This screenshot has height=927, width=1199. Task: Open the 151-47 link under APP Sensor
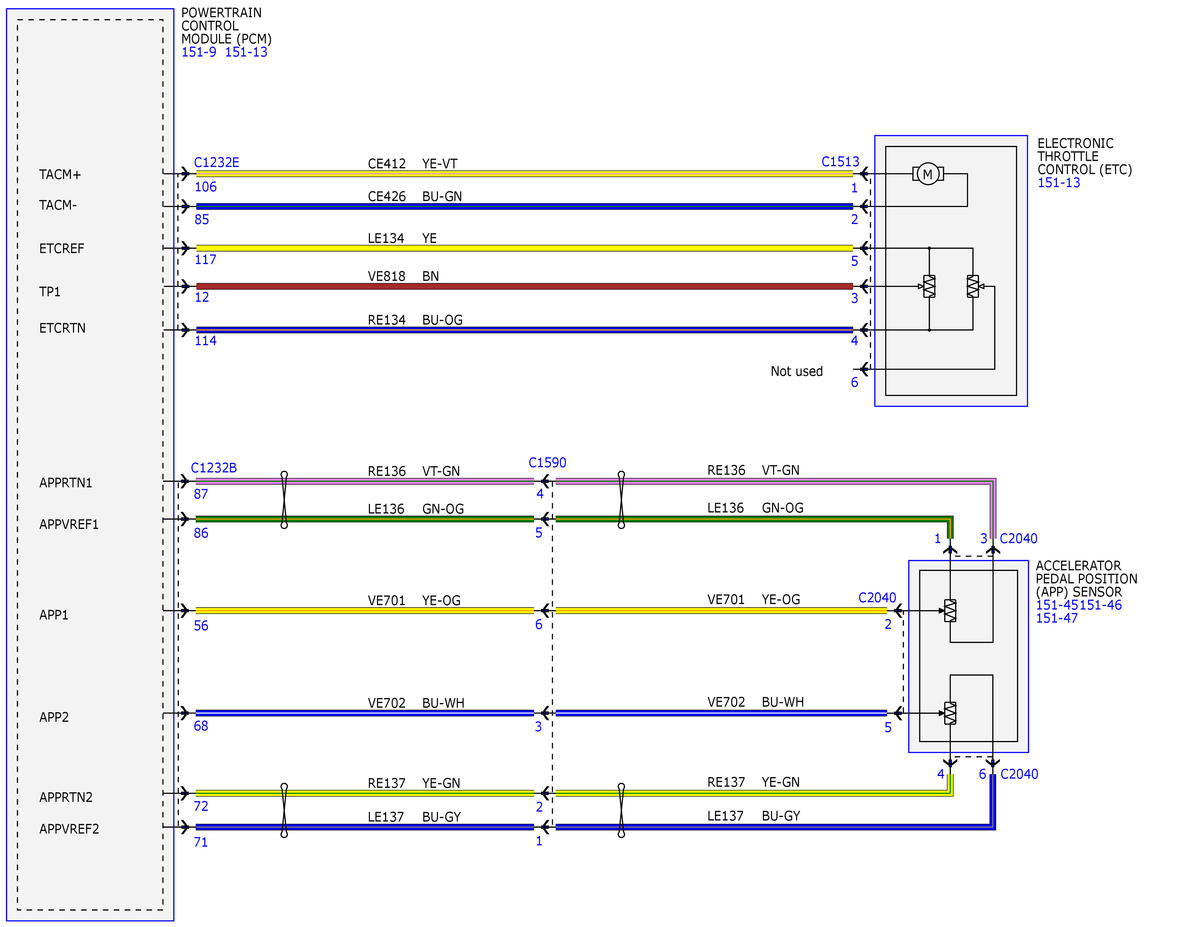pos(1057,618)
